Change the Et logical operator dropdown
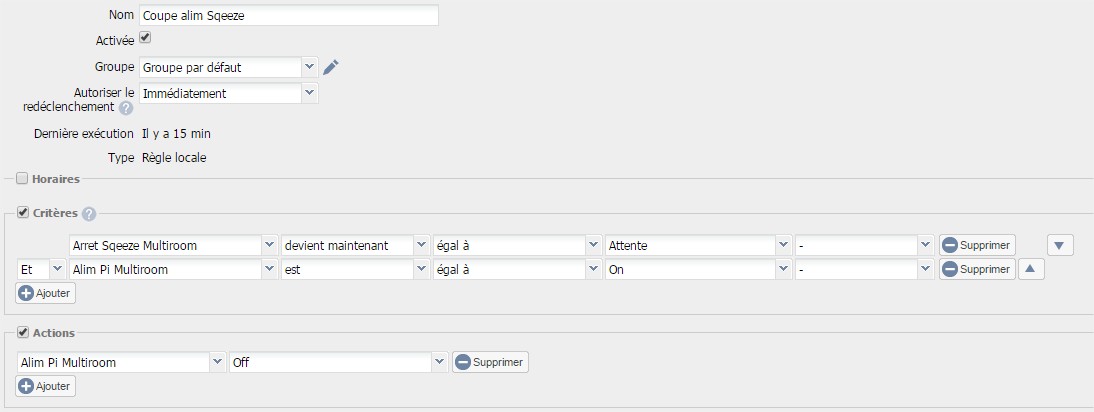This screenshot has height=412, width=1094. [x=41, y=269]
